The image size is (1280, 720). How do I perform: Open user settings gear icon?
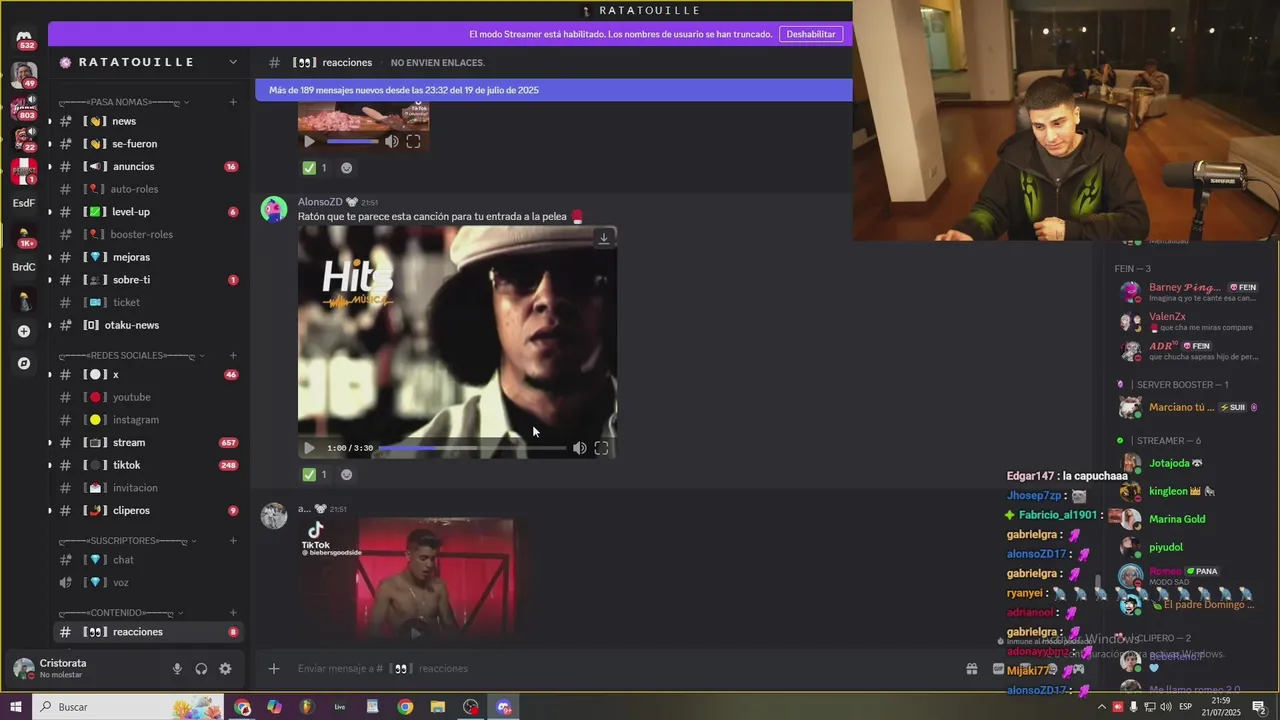click(225, 669)
